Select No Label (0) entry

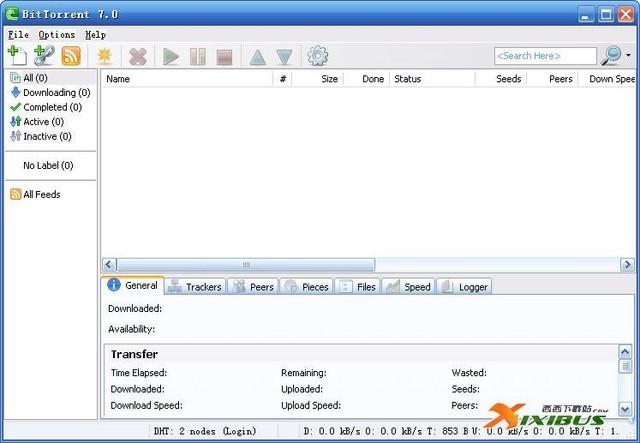(x=48, y=165)
